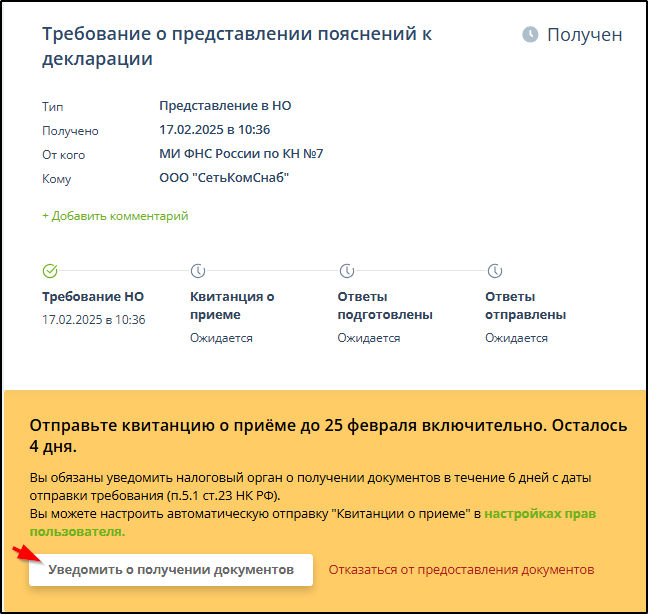Image resolution: width=648 pixels, height=614 pixels.
Task: Select the Требование НО step label
Action: (x=93, y=297)
